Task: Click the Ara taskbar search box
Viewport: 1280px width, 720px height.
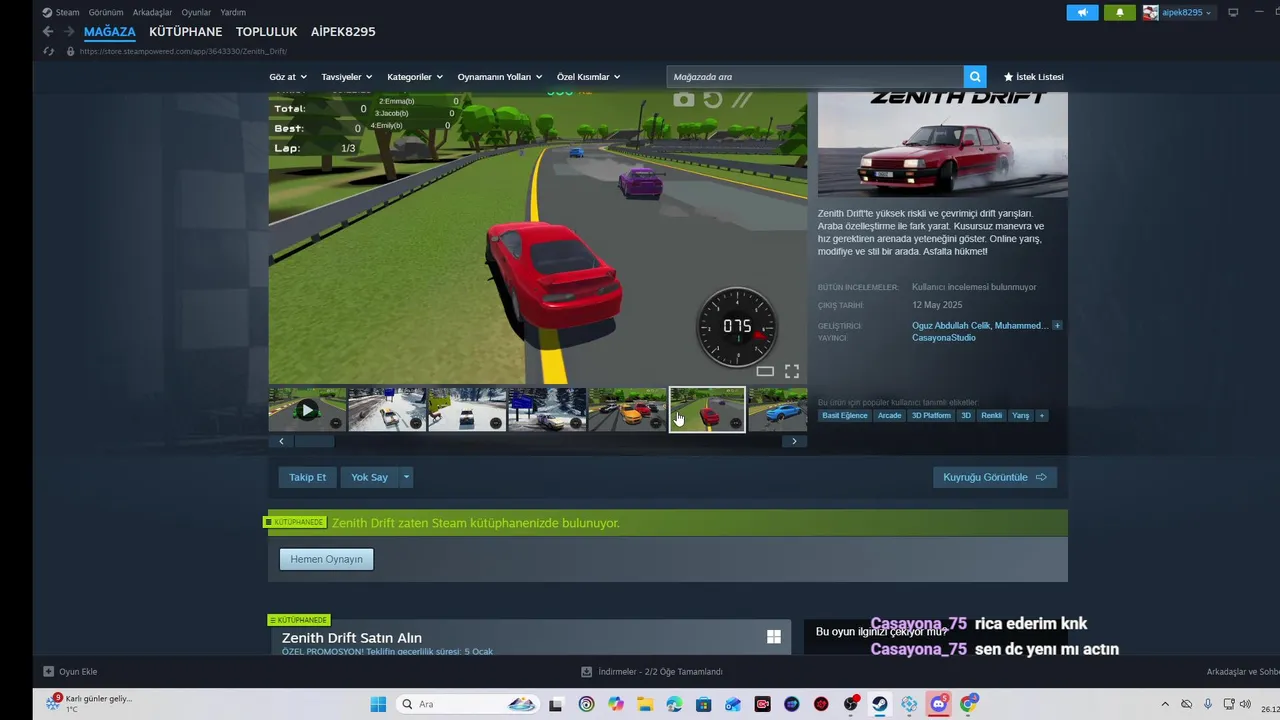Action: click(x=467, y=704)
